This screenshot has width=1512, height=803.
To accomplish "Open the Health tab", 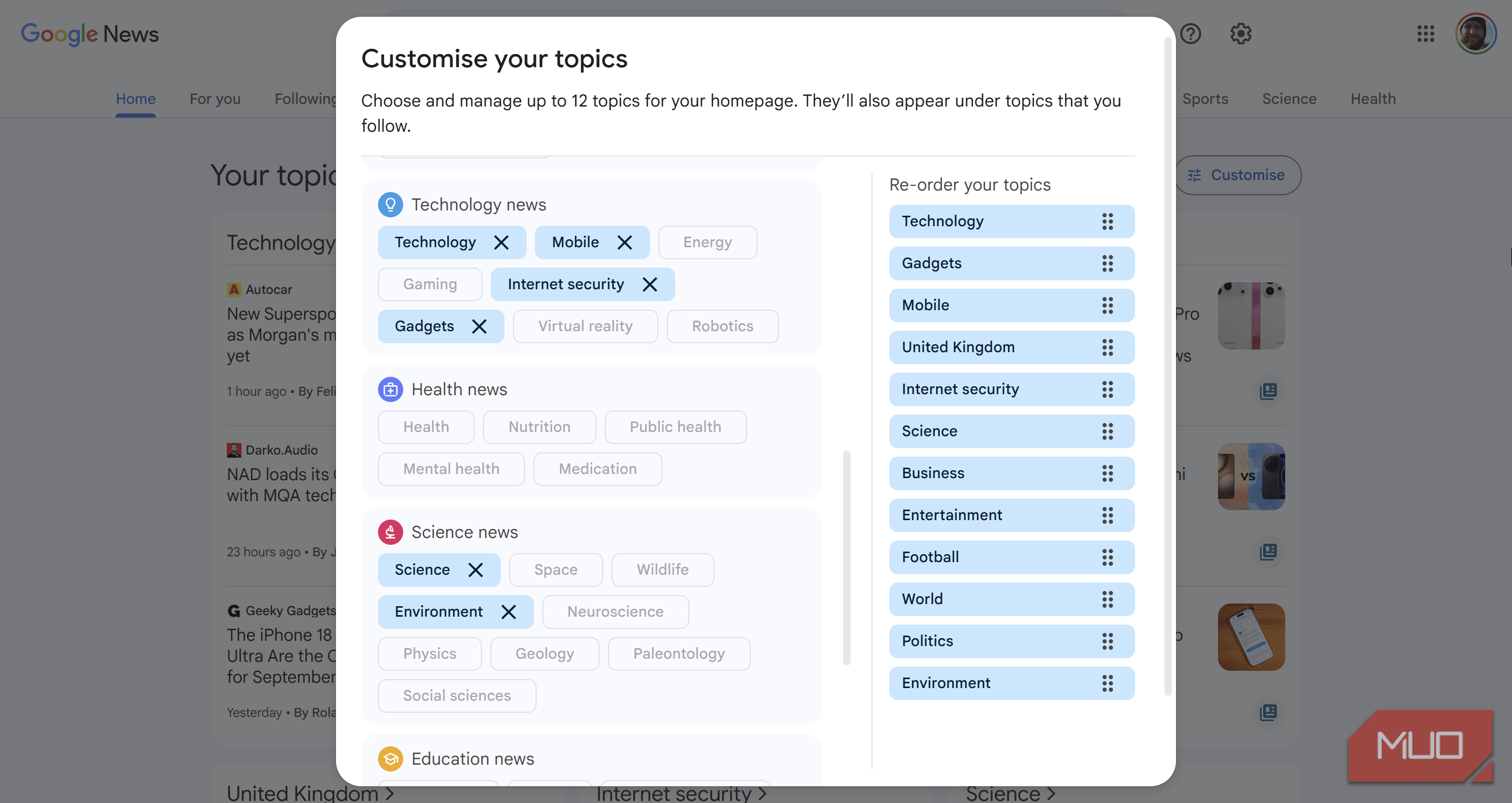I will pyautogui.click(x=1373, y=99).
